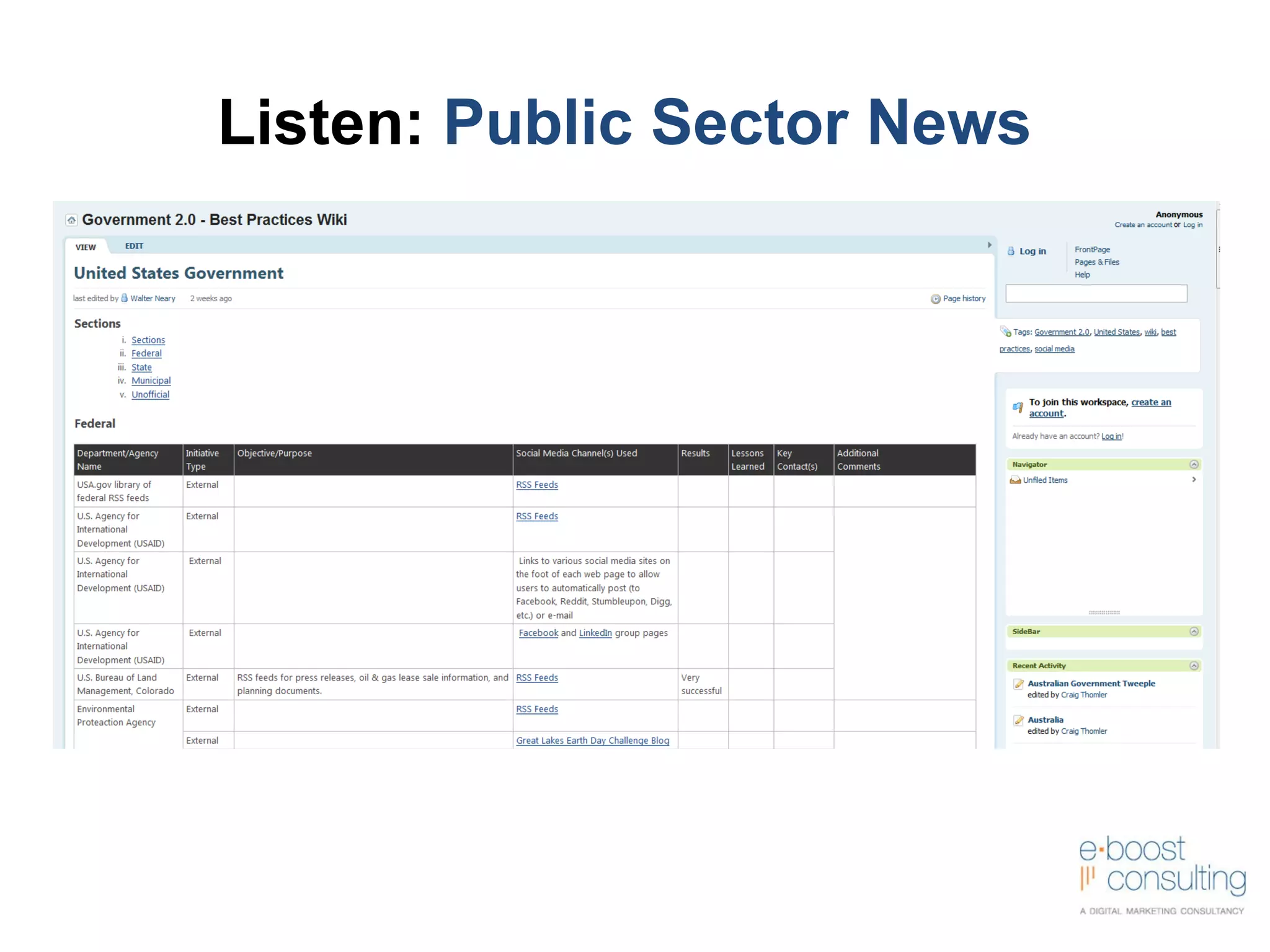Image resolution: width=1270 pixels, height=952 pixels.
Task: Jump to the Municipal section
Action: coord(151,381)
